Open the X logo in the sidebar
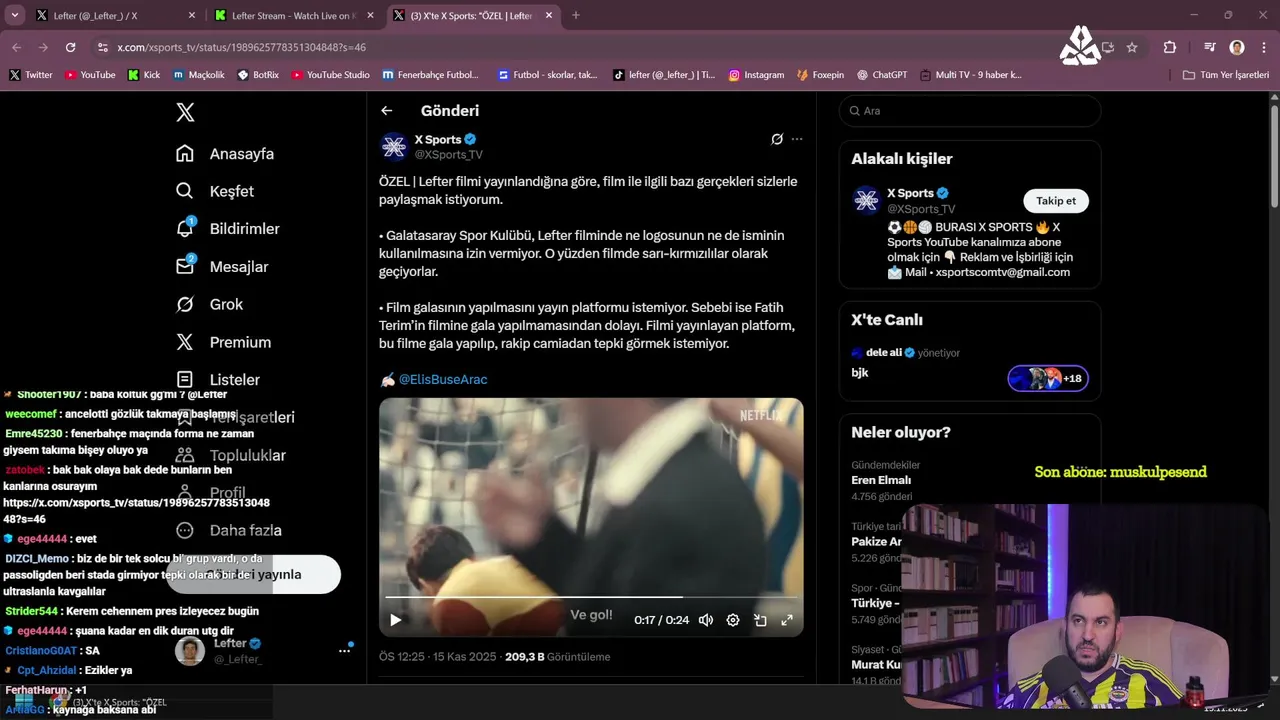Image resolution: width=1280 pixels, height=720 pixels. click(185, 112)
